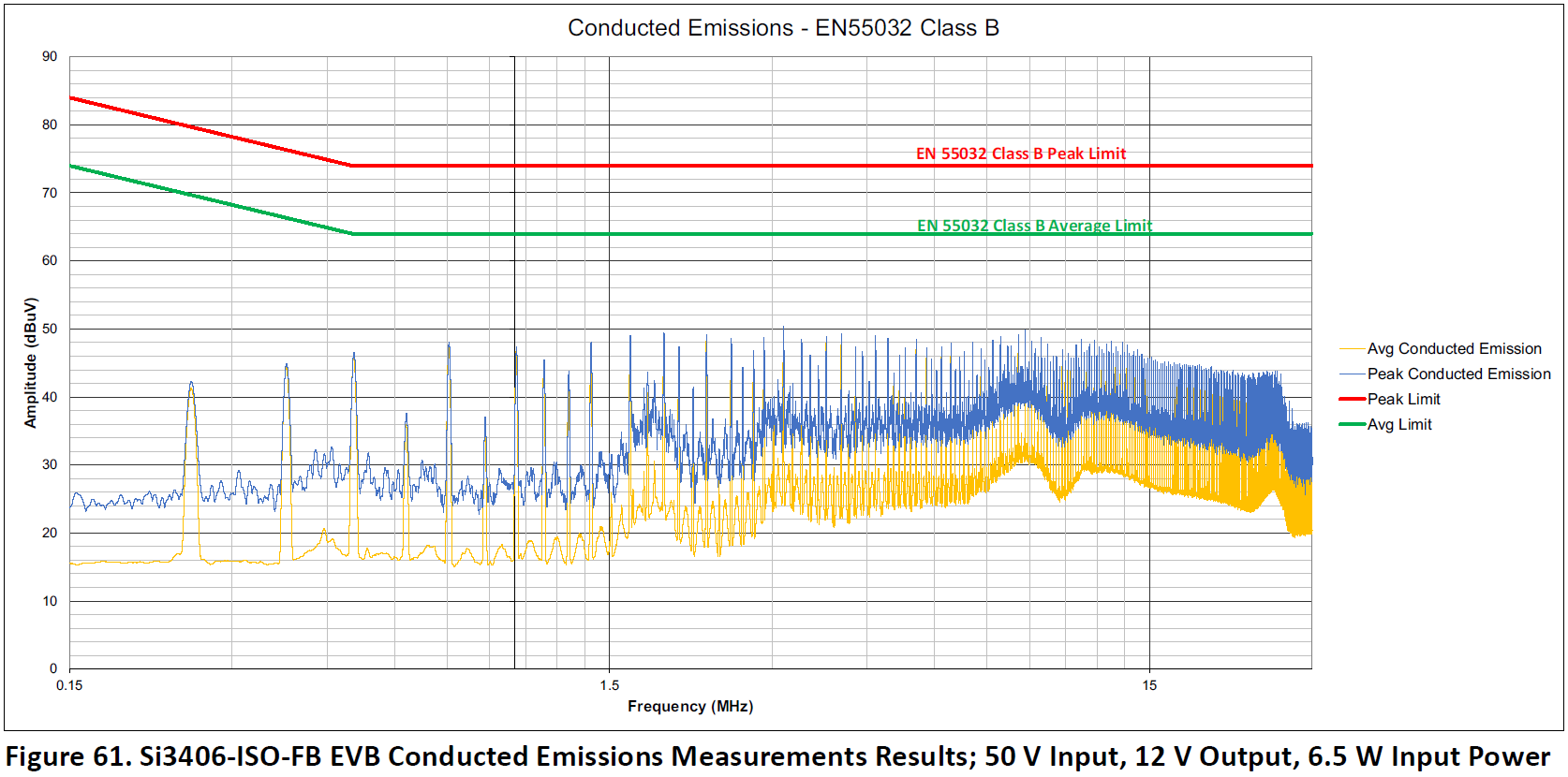Click the chart title 'Conducted Emissions - EN55032 Class B'
The image size is (1568, 777).
click(783, 28)
